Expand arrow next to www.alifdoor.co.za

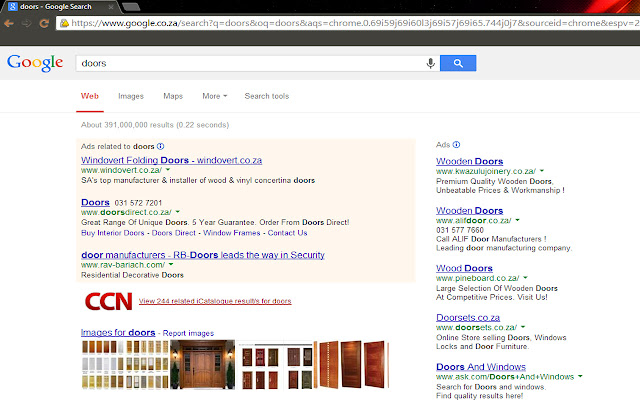point(517,220)
